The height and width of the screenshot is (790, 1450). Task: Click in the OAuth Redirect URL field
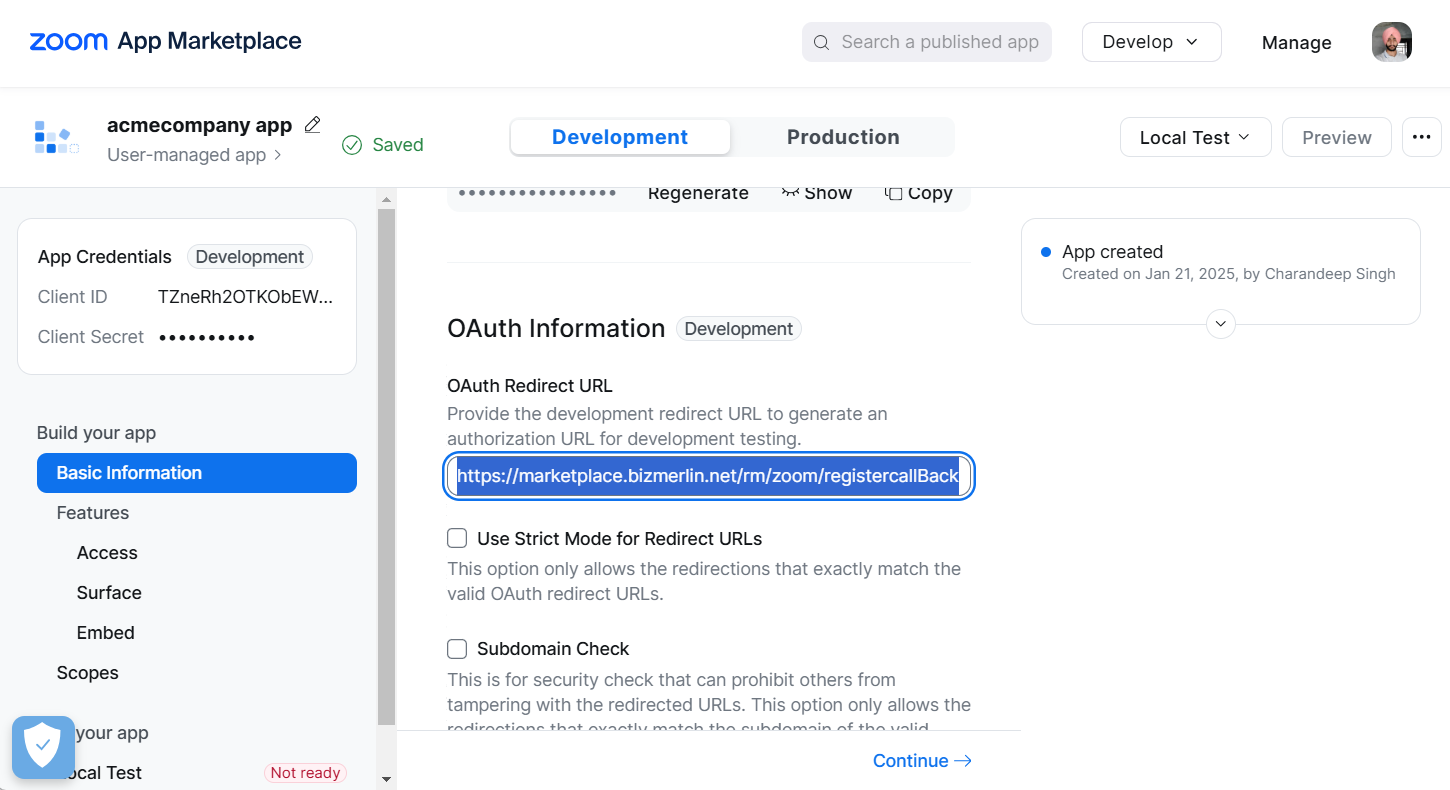(x=709, y=476)
